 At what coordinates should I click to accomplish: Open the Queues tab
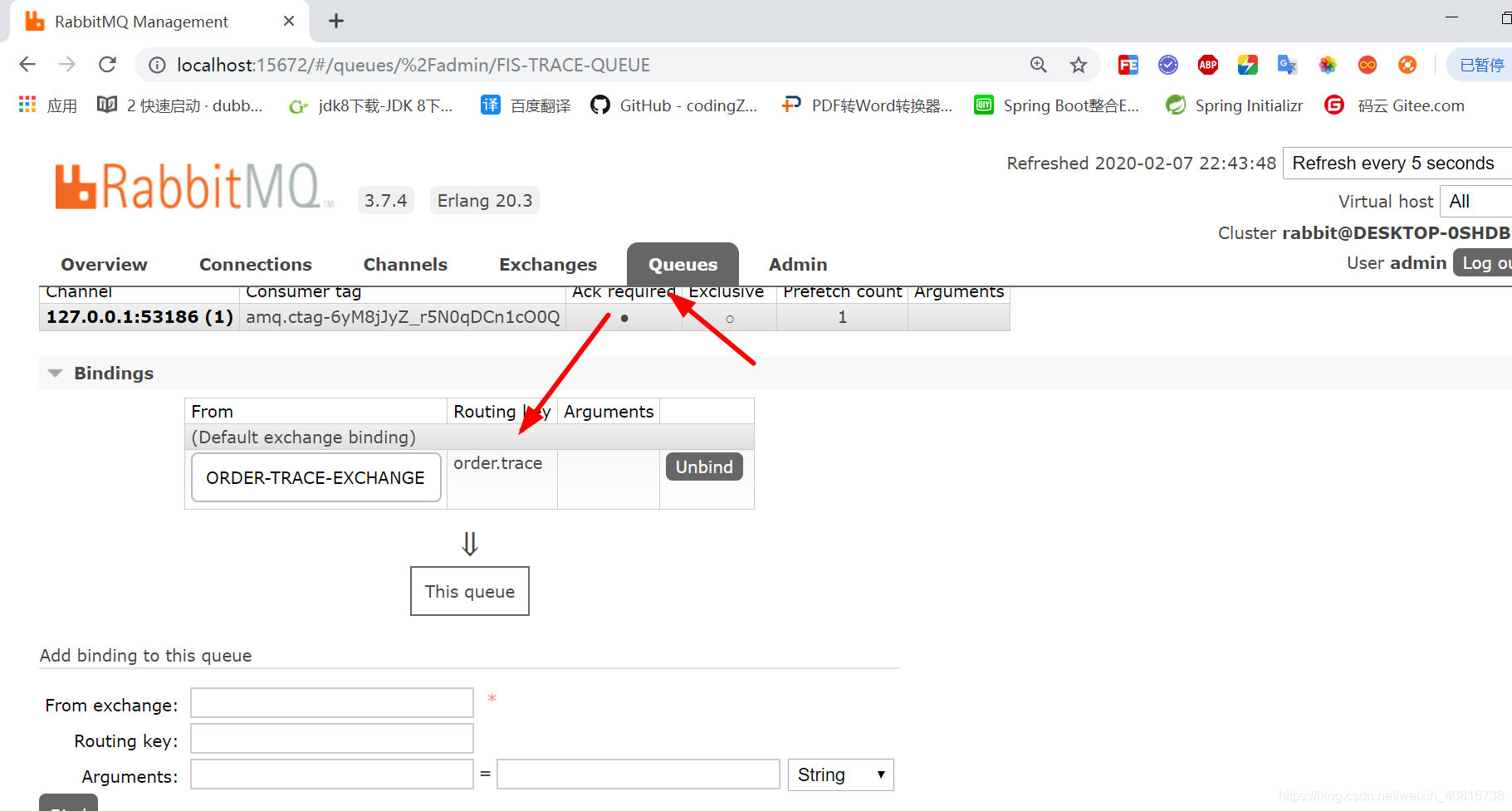pyautogui.click(x=683, y=264)
